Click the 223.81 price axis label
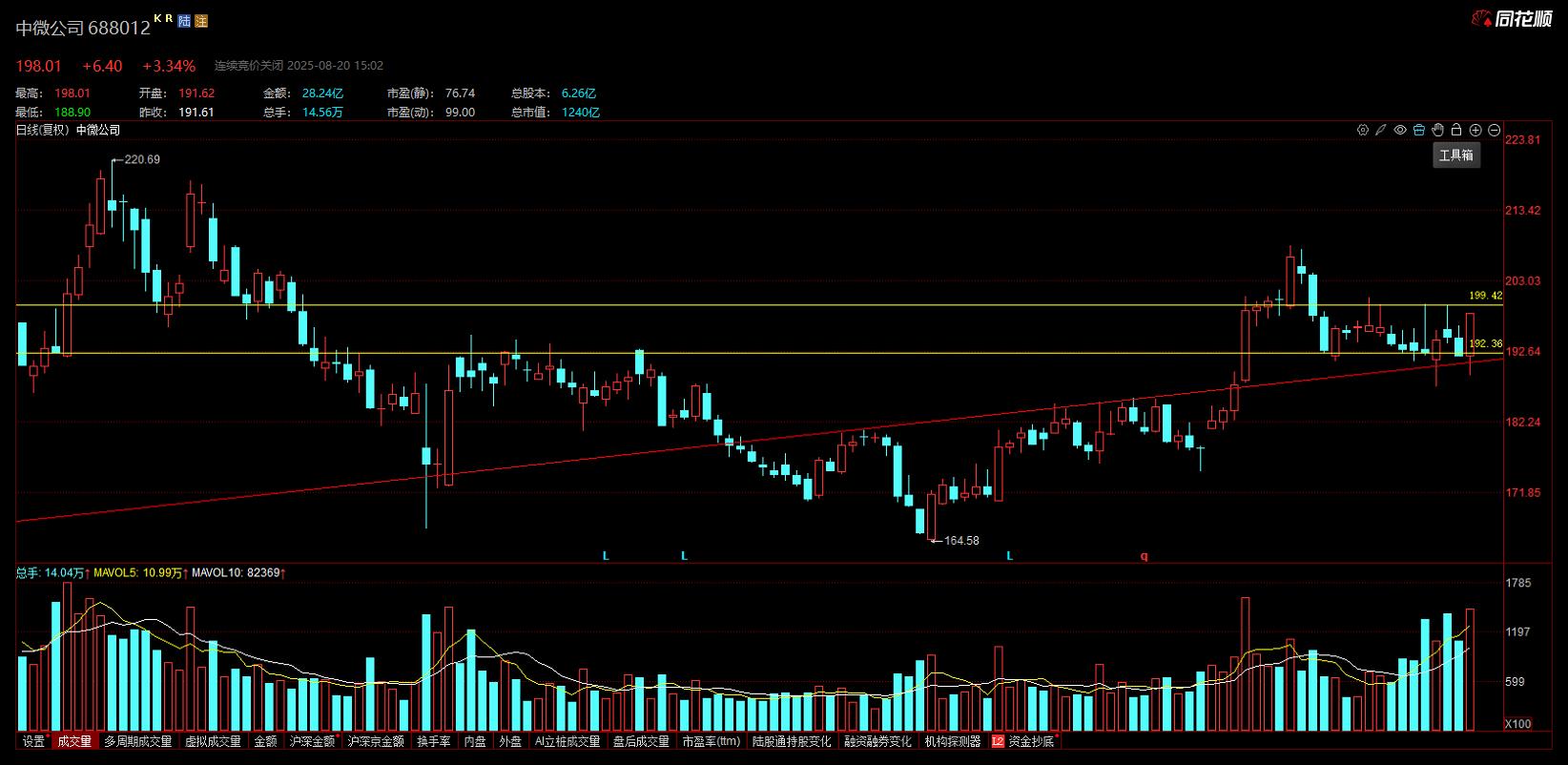Screen dimensions: 1568x765 click(1523, 140)
